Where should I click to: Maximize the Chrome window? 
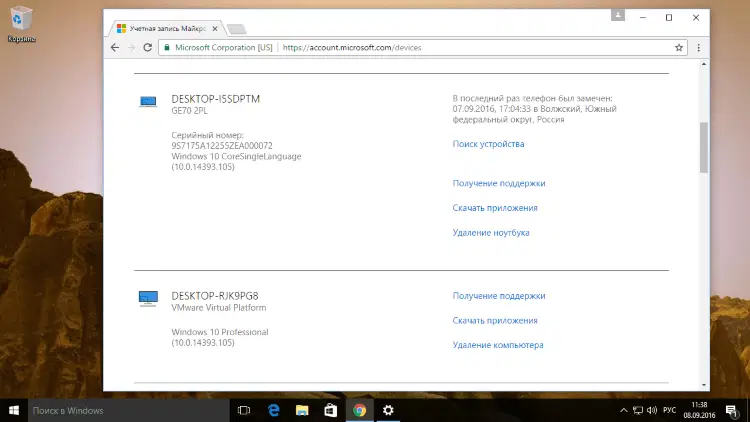point(669,18)
